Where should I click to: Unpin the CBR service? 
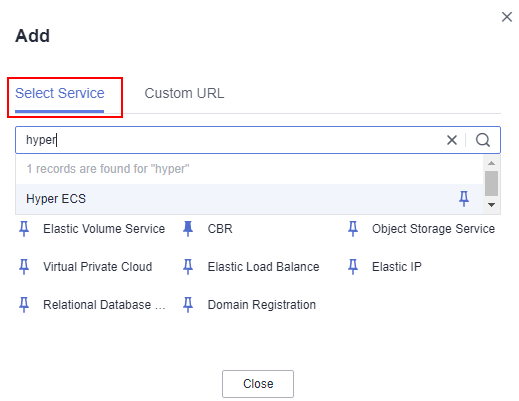pyautogui.click(x=188, y=229)
